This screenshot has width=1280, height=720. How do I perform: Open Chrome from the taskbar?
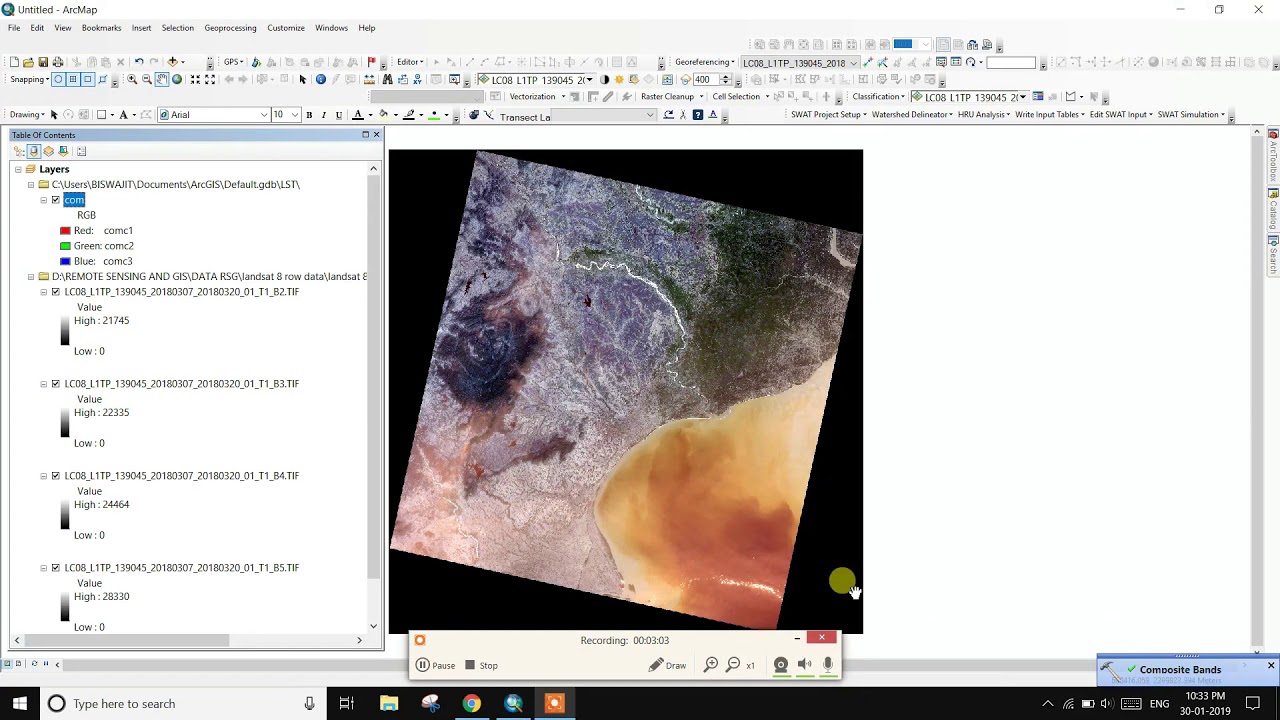pos(471,704)
